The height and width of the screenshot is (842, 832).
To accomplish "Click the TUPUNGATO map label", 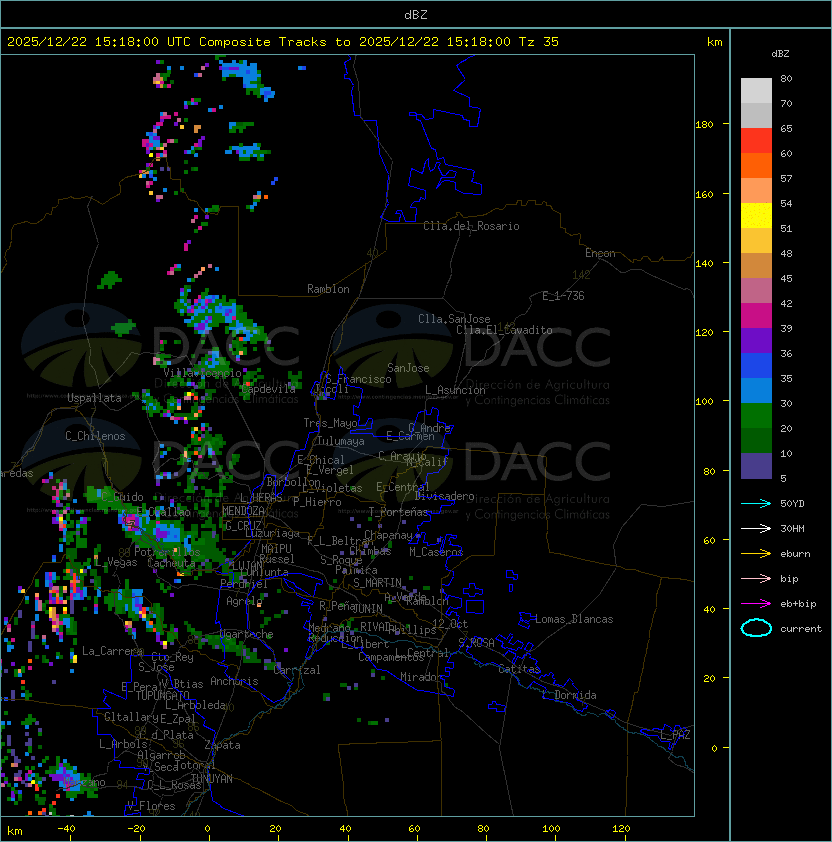I will (162, 695).
